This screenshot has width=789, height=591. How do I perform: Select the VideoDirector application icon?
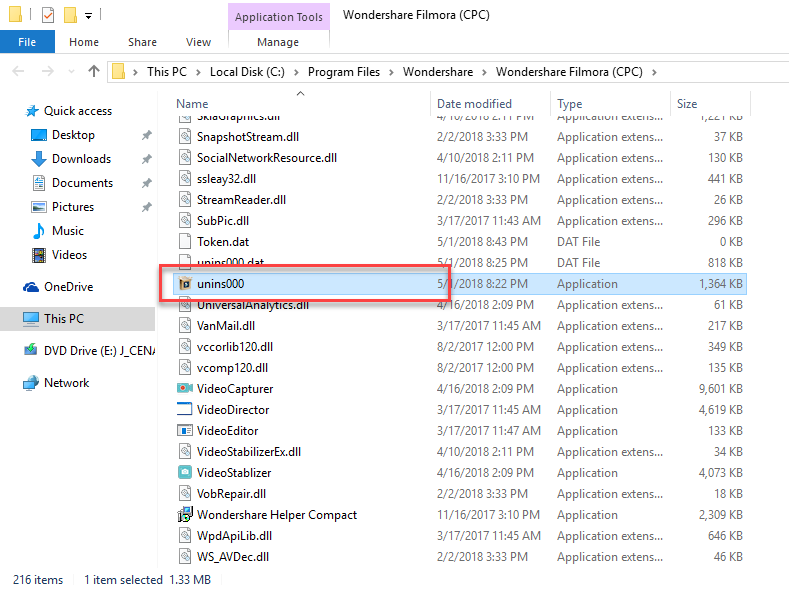[185, 409]
